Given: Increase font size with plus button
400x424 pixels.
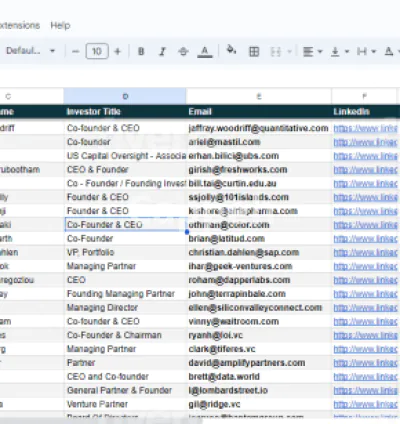Looking at the screenshot, I should pyautogui.click(x=117, y=51).
